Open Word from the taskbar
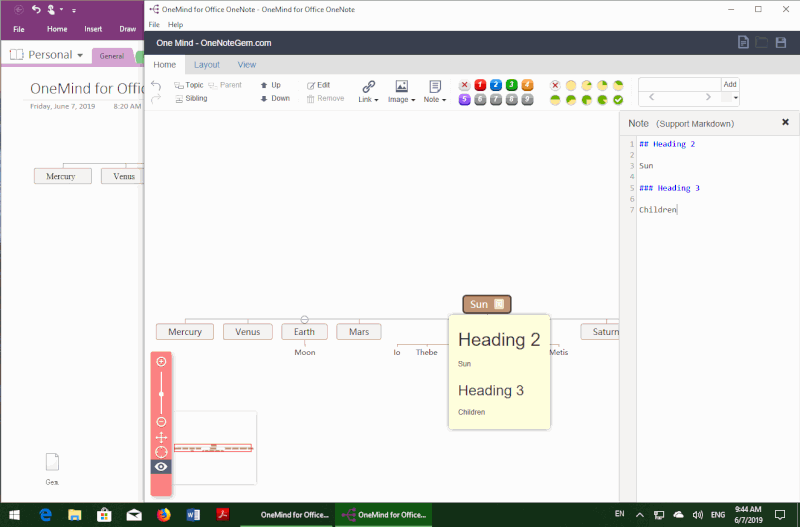Viewport: 800px width, 527px height. (193, 515)
